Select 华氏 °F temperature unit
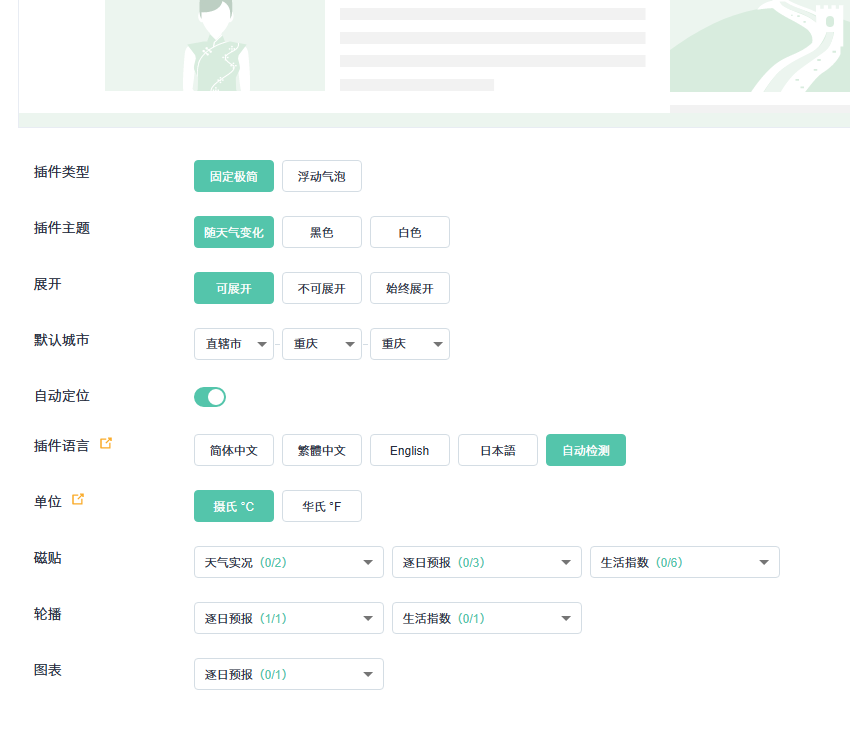 [x=322, y=506]
